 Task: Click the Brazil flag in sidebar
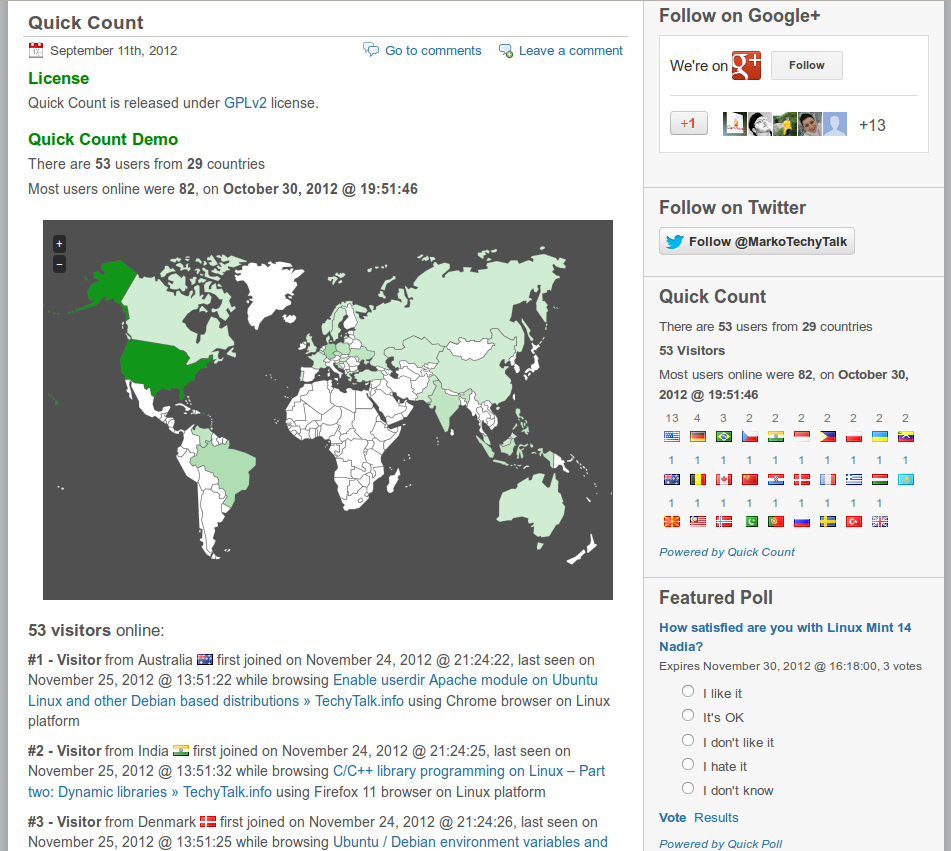pyautogui.click(x=724, y=437)
